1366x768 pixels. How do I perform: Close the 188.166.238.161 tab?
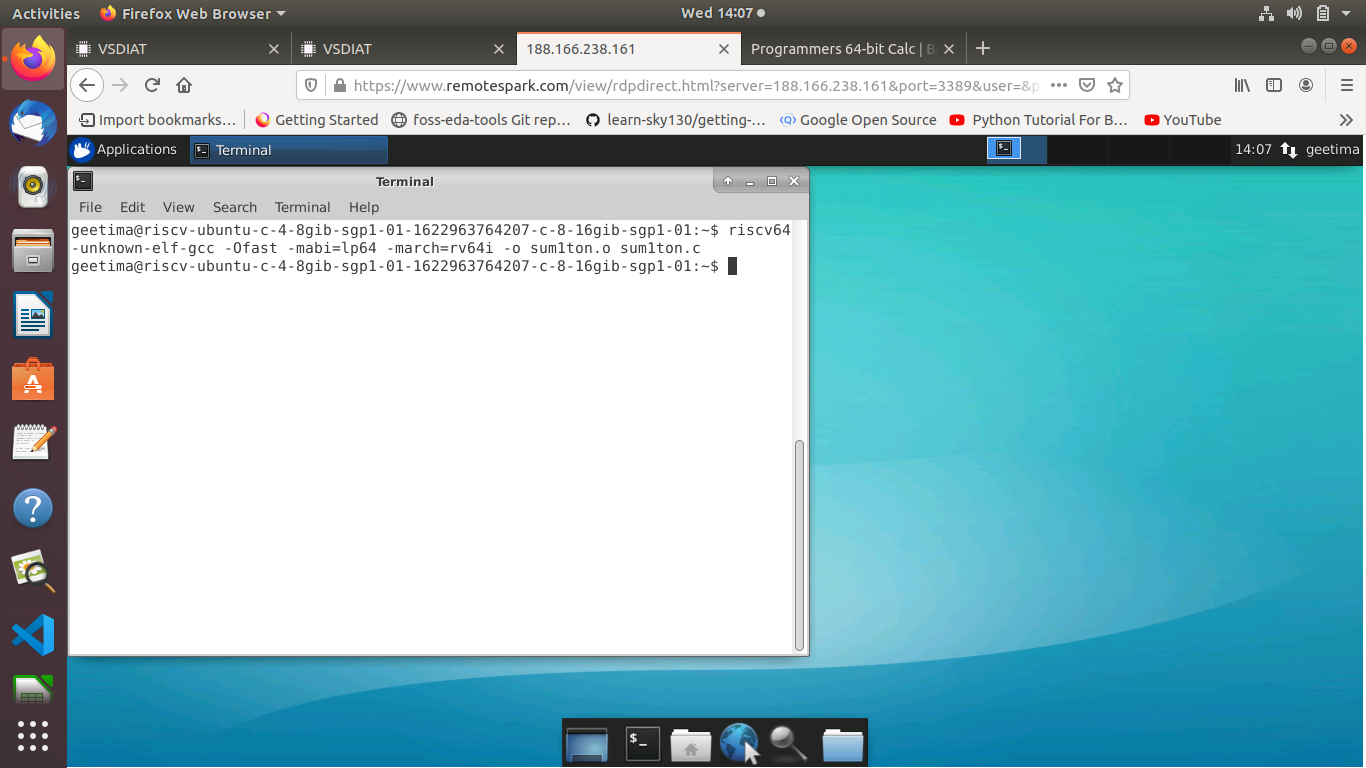point(724,49)
